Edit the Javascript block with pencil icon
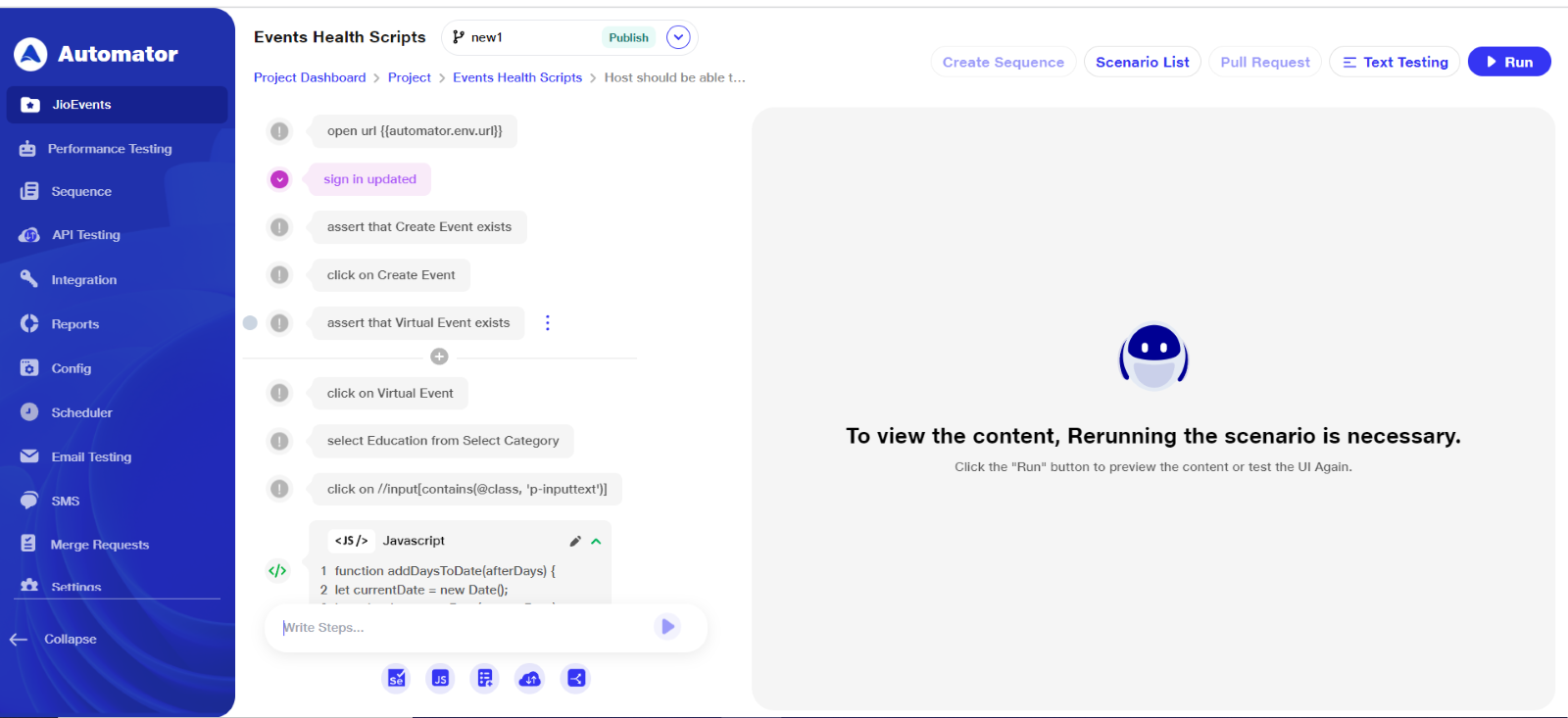 point(575,541)
